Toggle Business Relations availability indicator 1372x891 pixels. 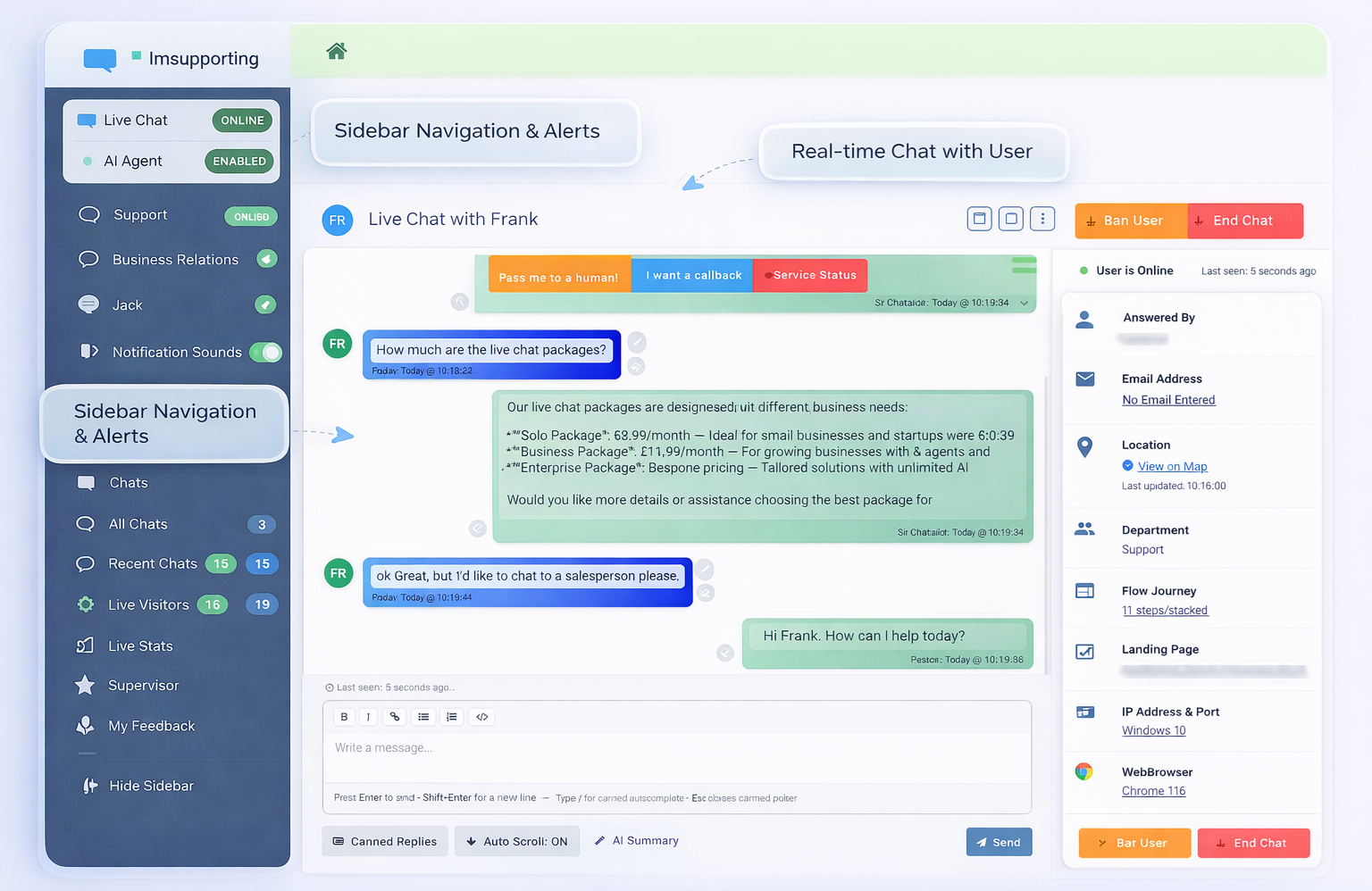[x=265, y=259]
